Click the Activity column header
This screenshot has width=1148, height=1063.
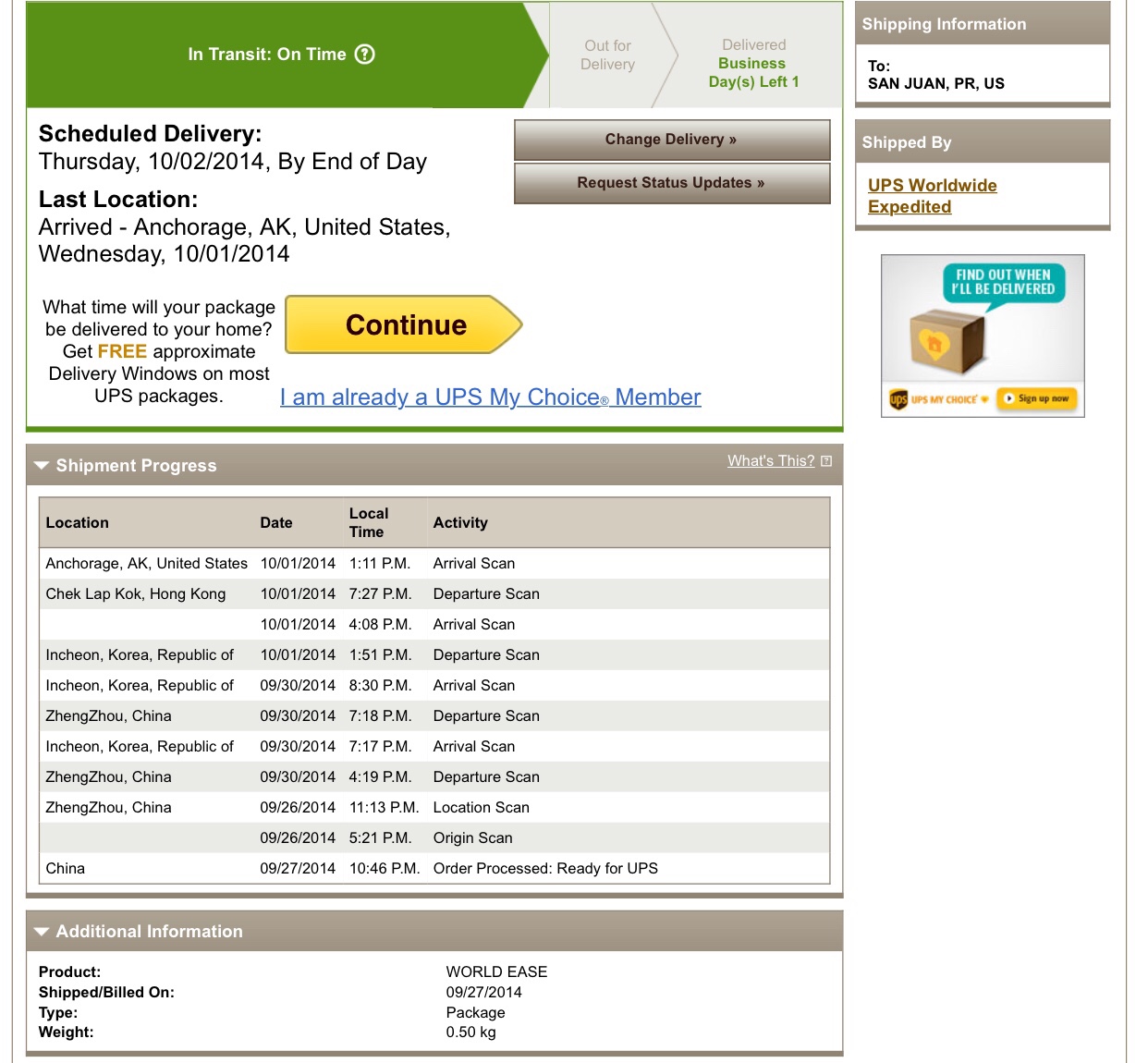(460, 523)
